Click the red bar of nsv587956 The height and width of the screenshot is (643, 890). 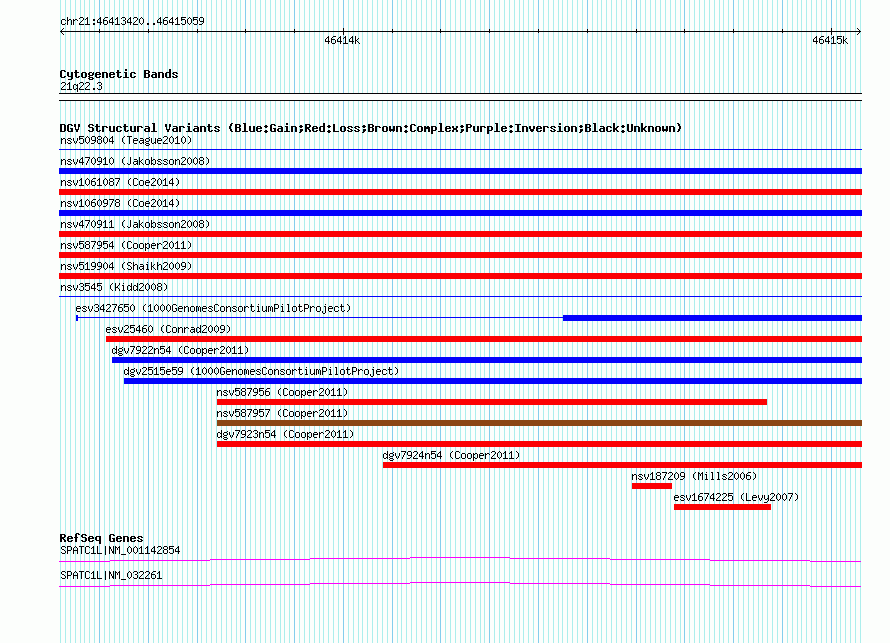pyautogui.click(x=492, y=402)
